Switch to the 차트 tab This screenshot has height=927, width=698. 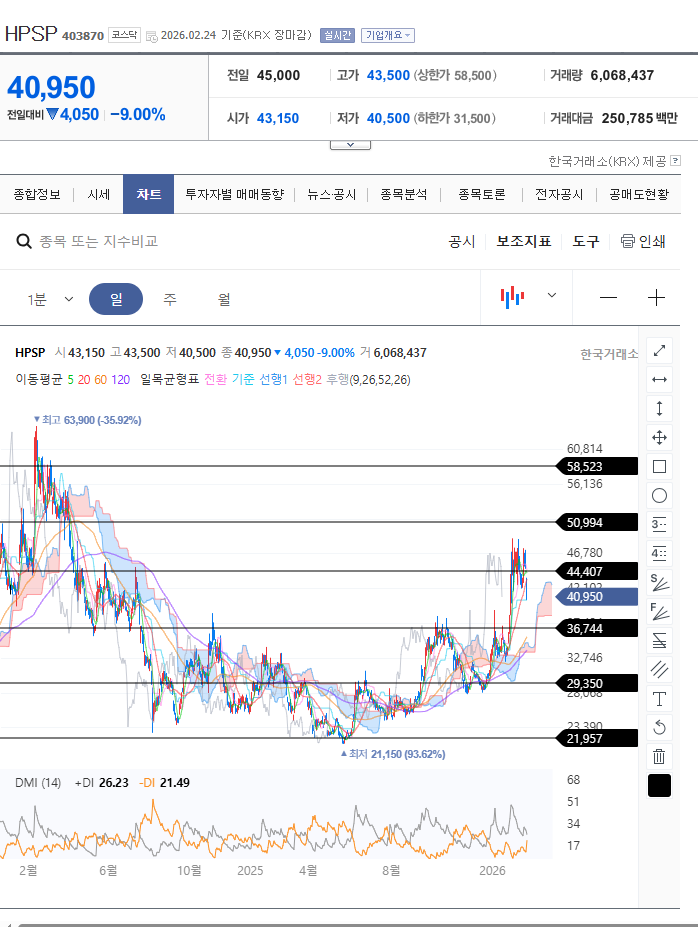point(148,194)
